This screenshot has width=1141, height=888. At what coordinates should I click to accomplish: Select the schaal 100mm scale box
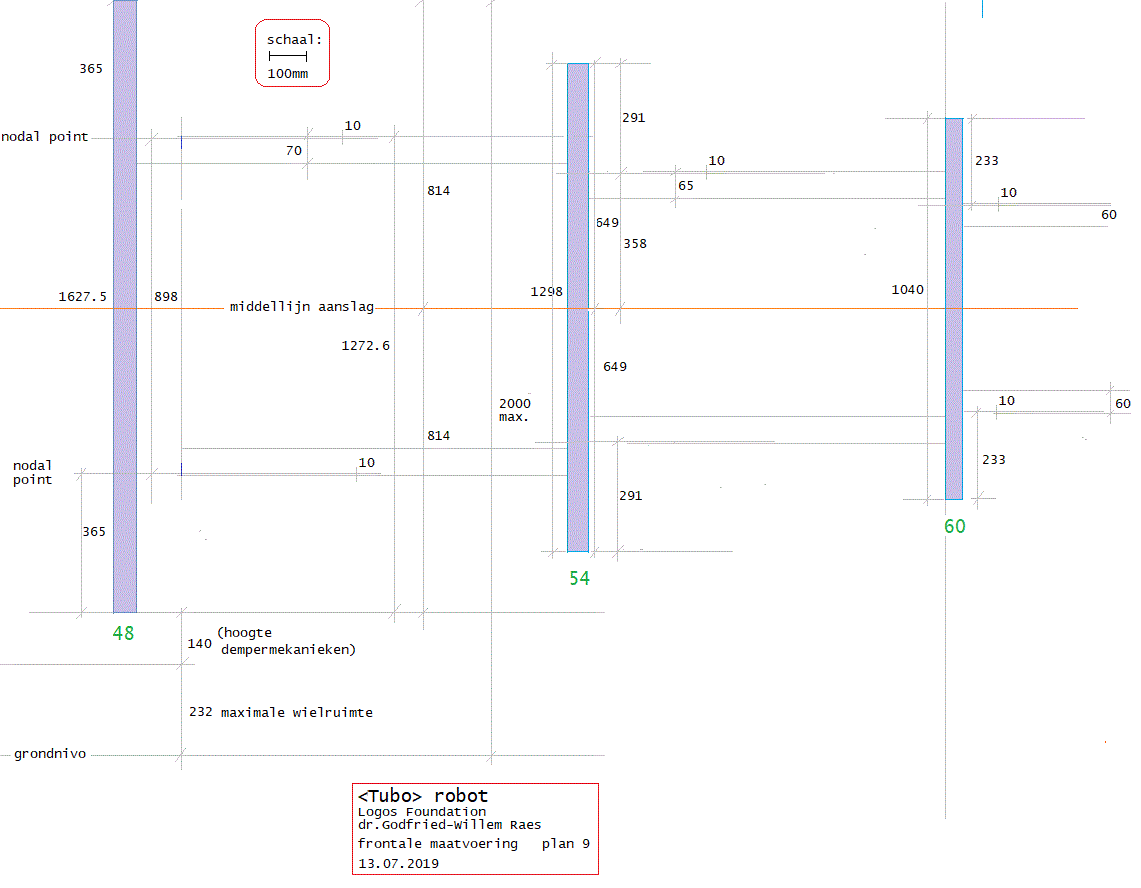point(292,54)
